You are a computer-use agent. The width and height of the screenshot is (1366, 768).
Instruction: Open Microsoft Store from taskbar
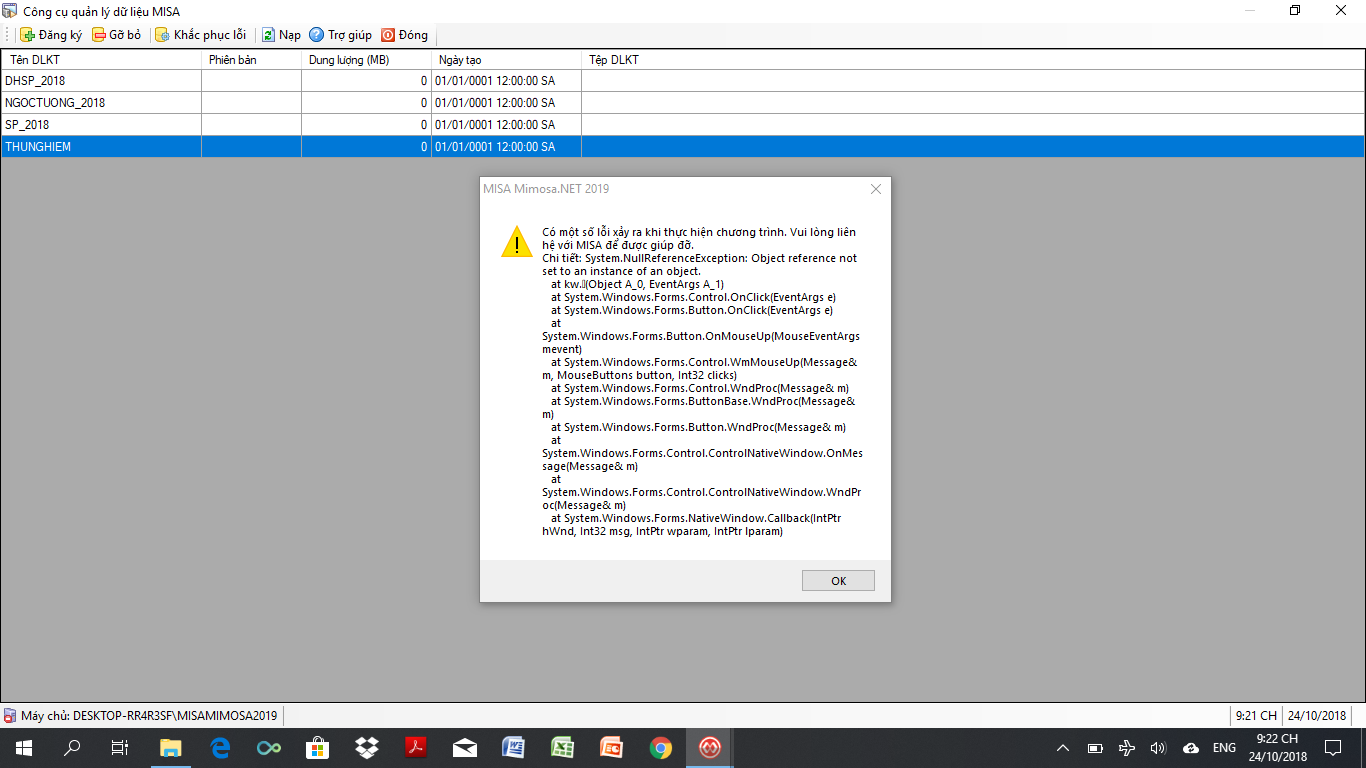click(x=318, y=748)
